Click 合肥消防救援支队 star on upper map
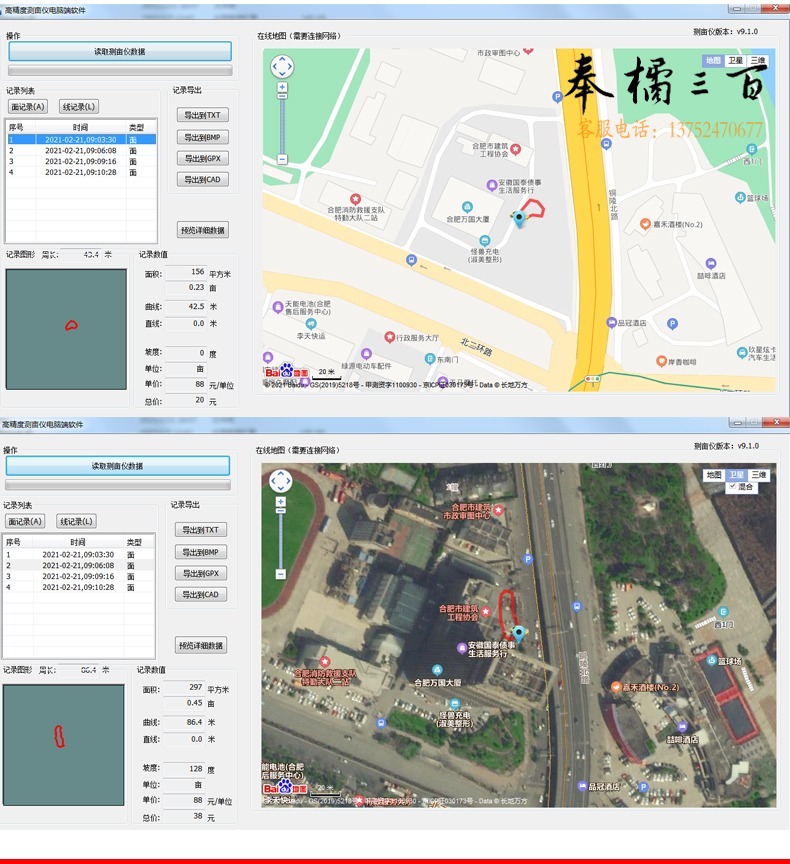 click(x=355, y=198)
